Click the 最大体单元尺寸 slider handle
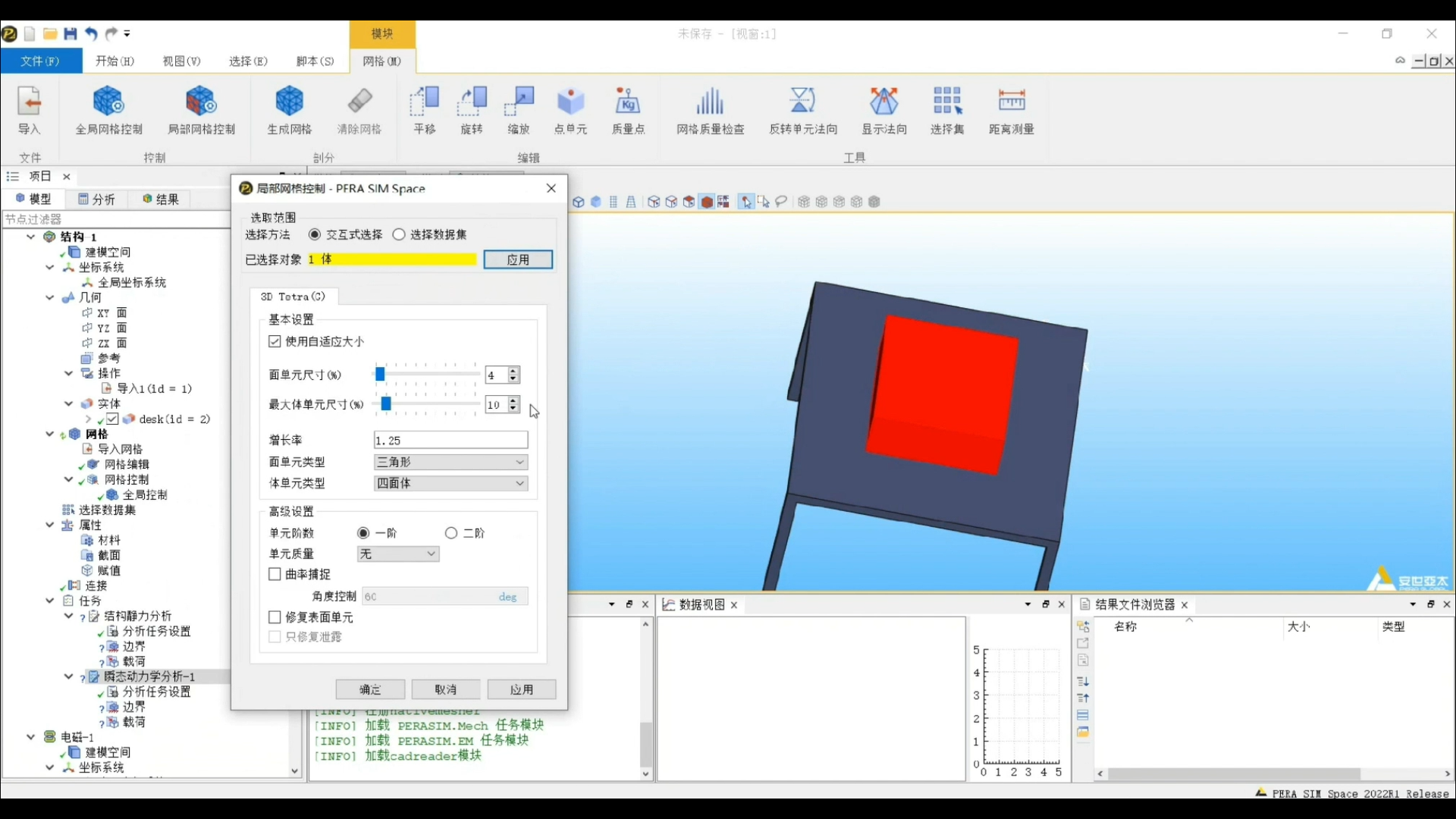 (x=386, y=403)
